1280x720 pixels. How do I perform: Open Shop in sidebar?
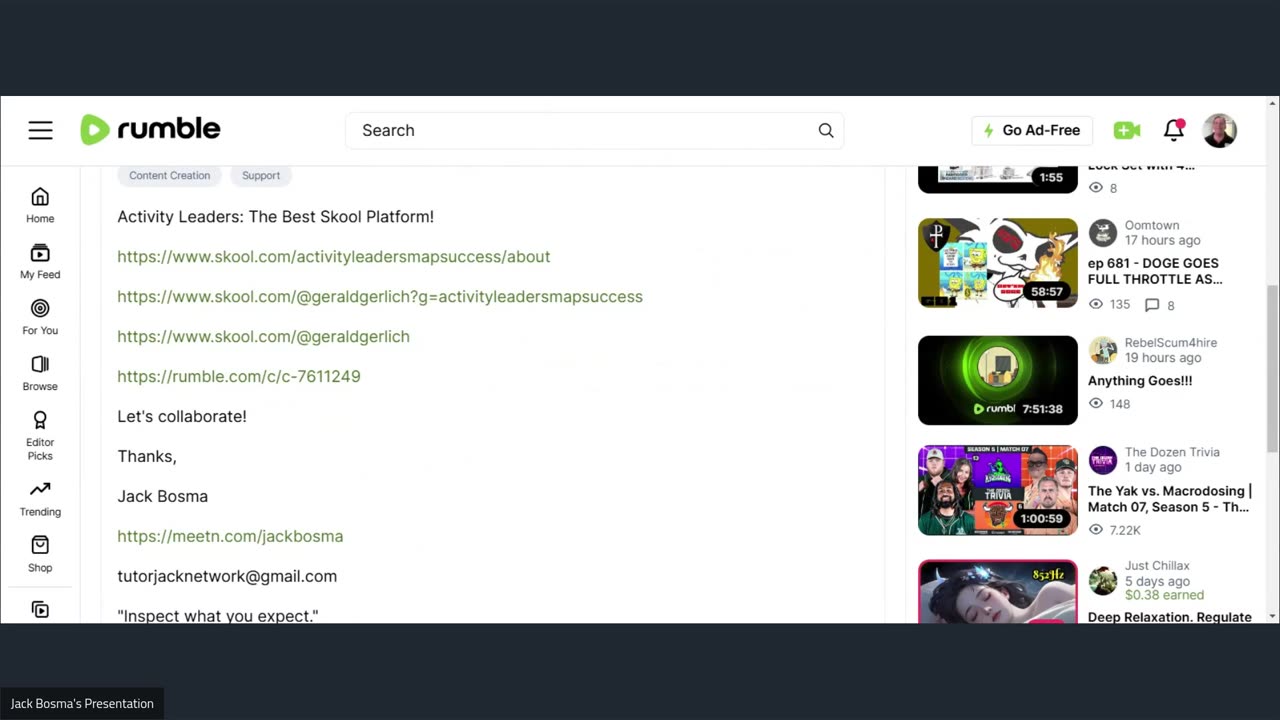click(40, 554)
